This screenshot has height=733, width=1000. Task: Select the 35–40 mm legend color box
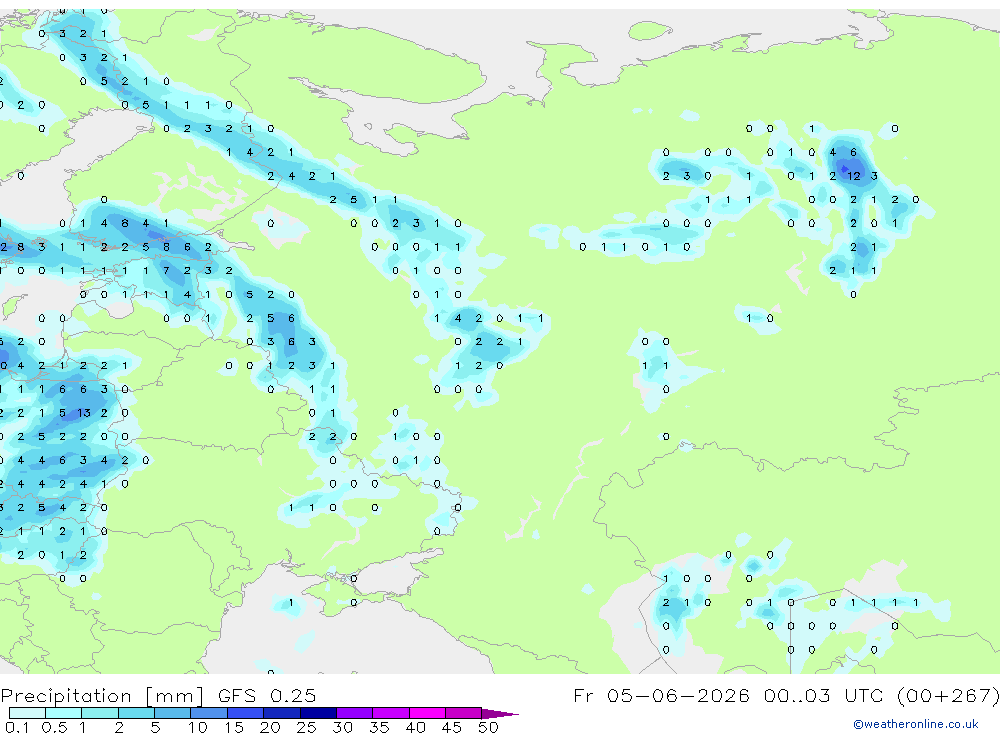[390, 713]
